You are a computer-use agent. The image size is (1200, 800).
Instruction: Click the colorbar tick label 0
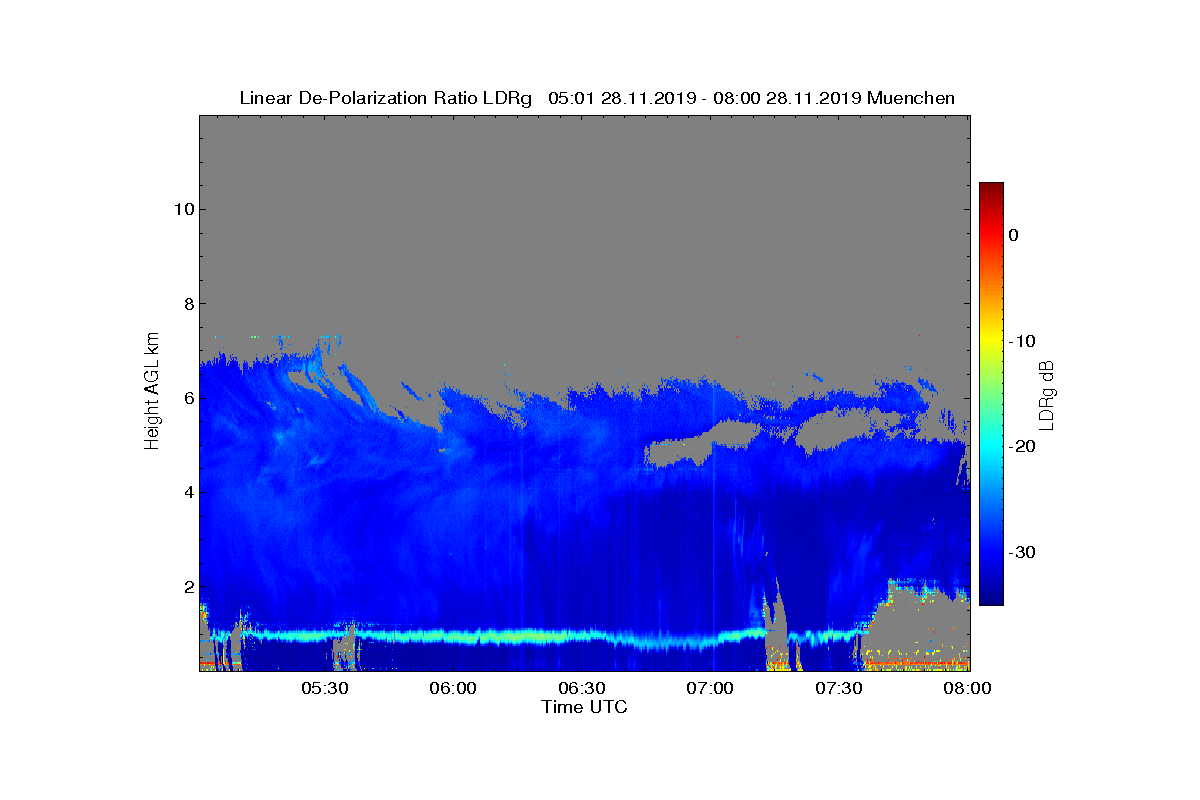tap(1013, 235)
